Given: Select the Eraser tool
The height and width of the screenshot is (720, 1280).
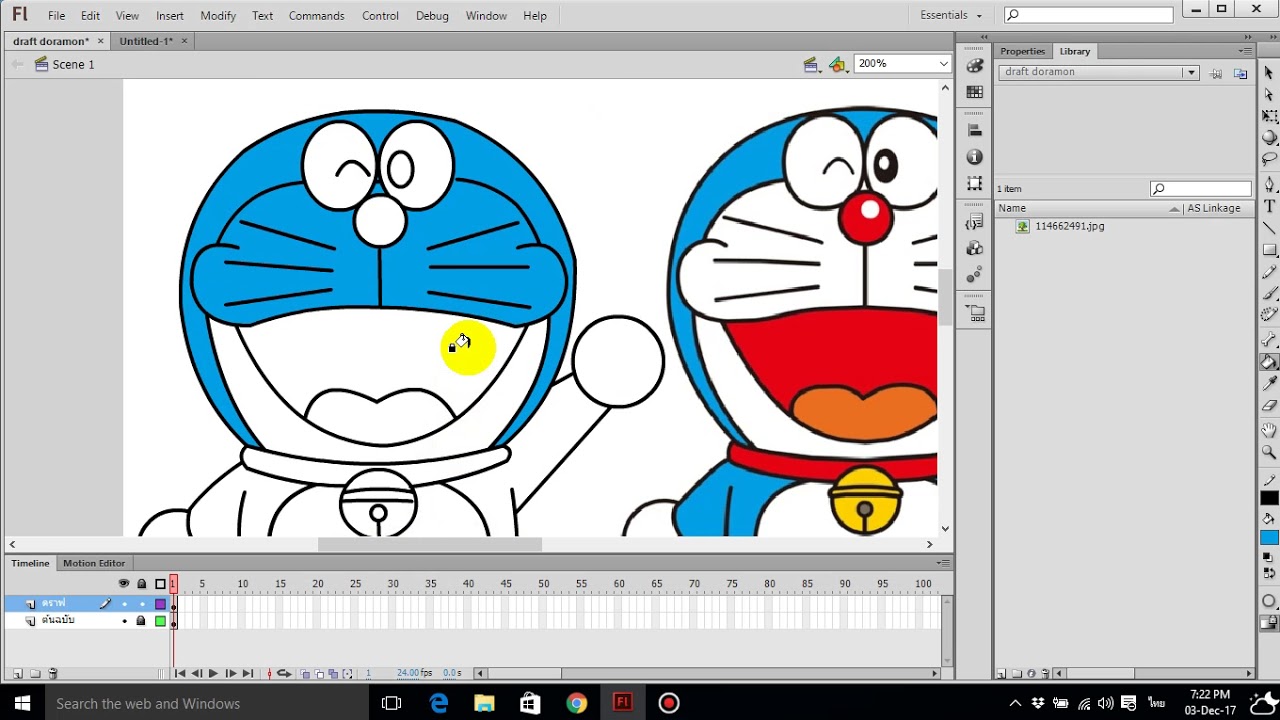Looking at the screenshot, I should pyautogui.click(x=1269, y=406).
